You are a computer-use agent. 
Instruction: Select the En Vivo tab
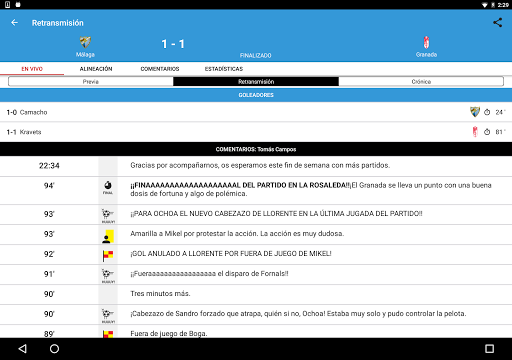tap(32, 69)
